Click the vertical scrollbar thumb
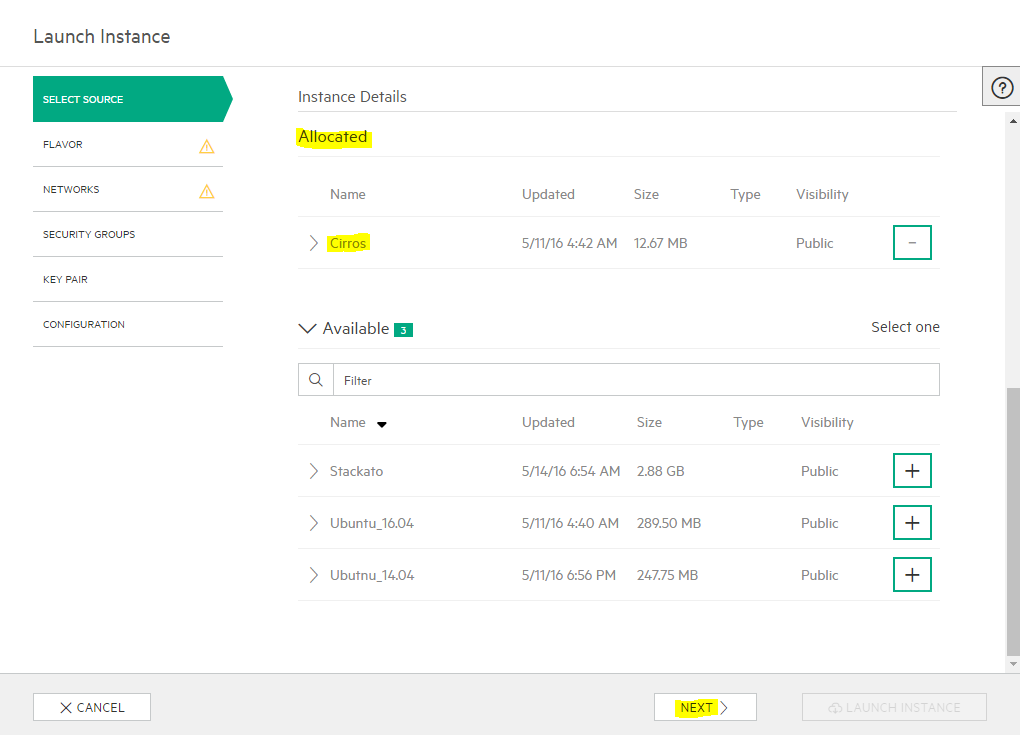 tap(1013, 522)
